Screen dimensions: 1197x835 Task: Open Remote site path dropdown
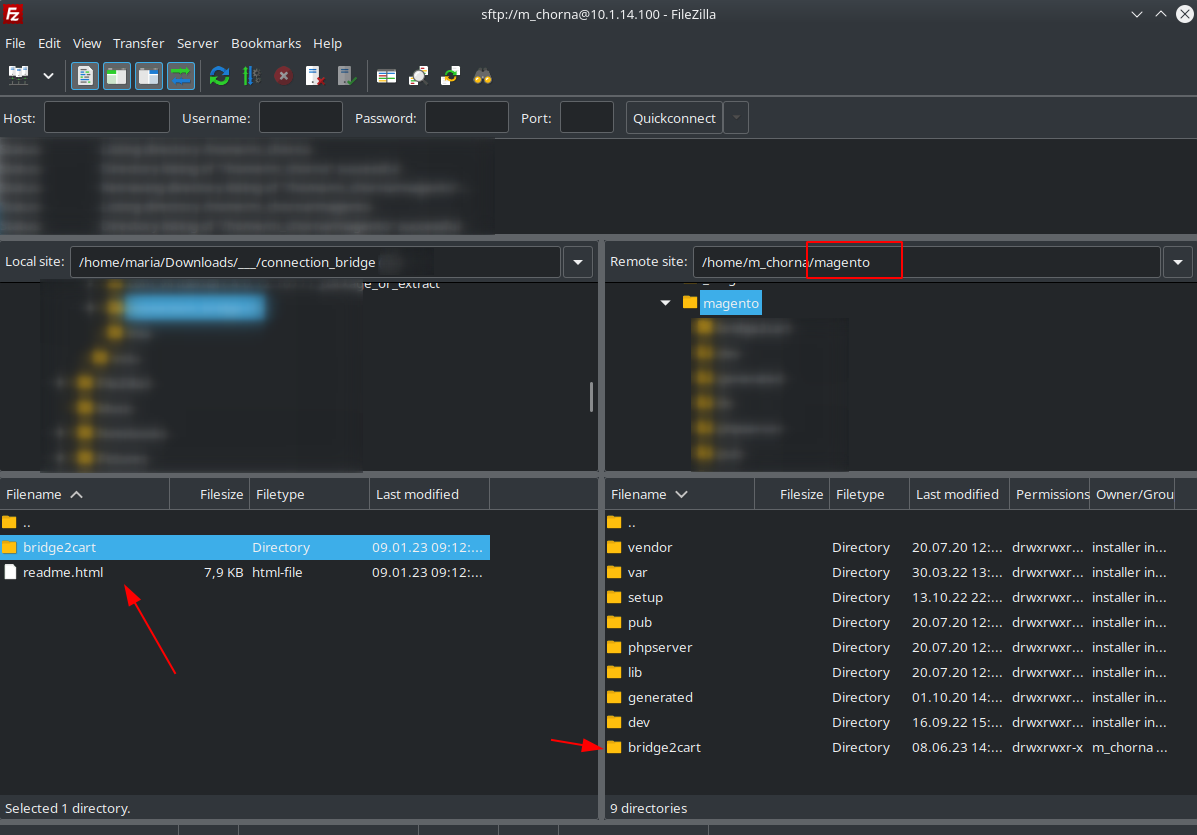tap(1178, 262)
